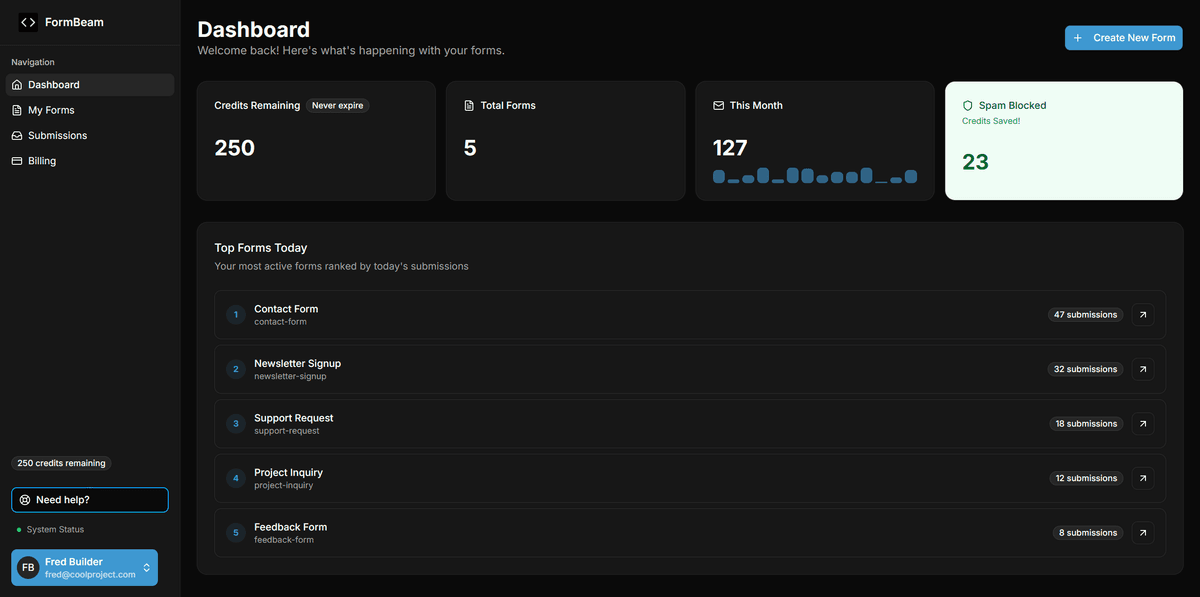Viewport: 1200px width, 597px height.
Task: Select the Billing card icon
Action: click(x=16, y=160)
